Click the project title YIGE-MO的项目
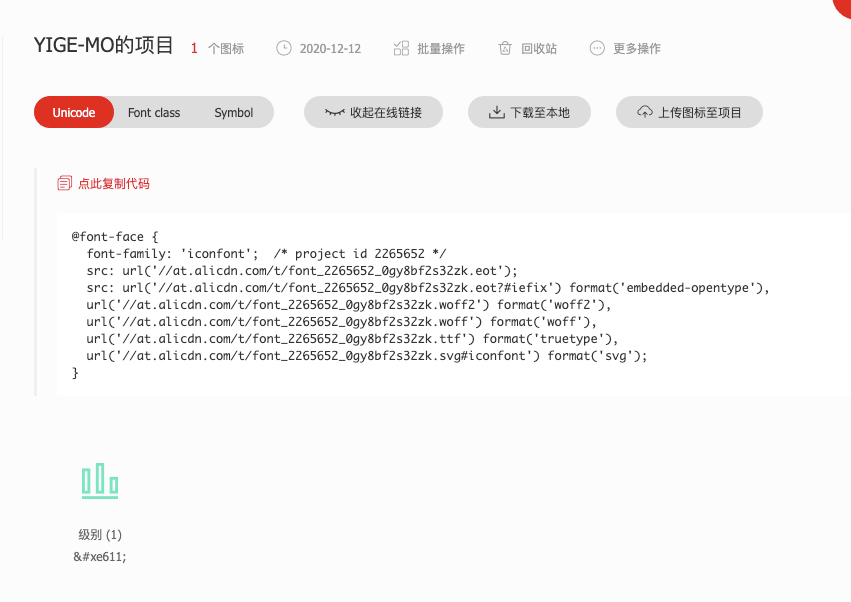851x602 pixels. 104,45
